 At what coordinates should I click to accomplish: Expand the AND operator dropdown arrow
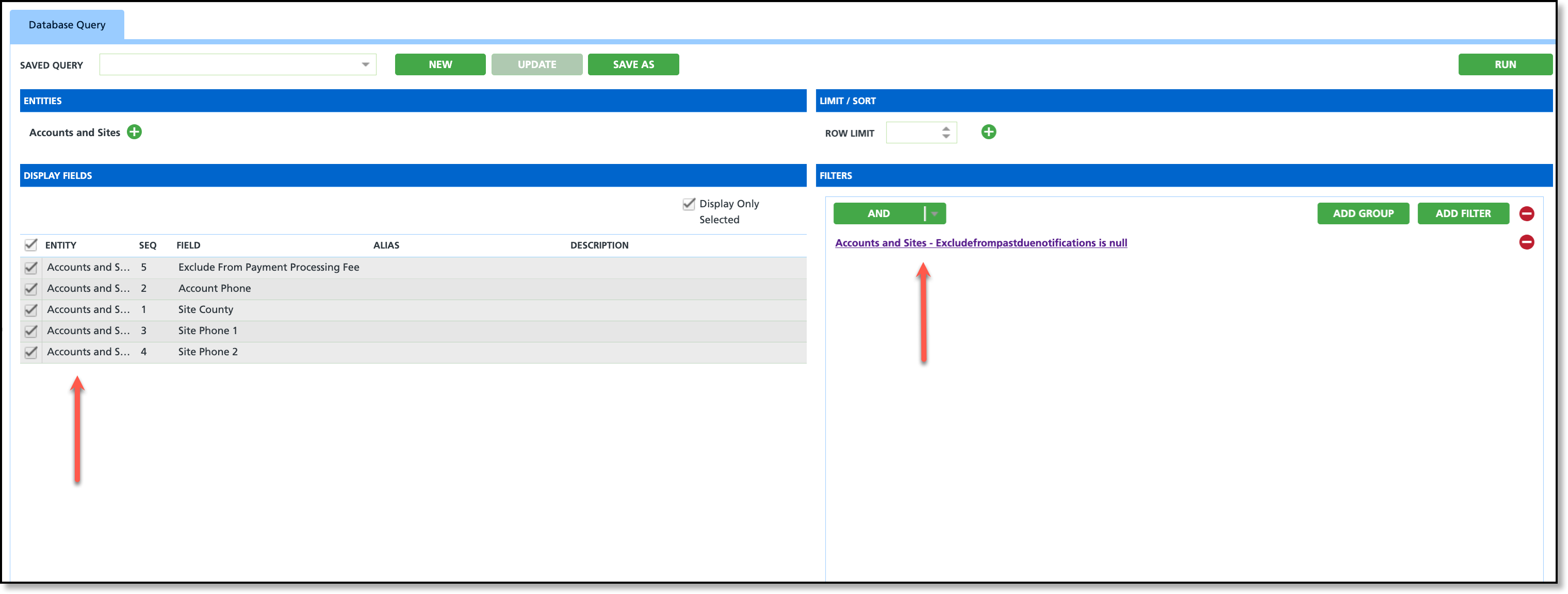point(934,213)
